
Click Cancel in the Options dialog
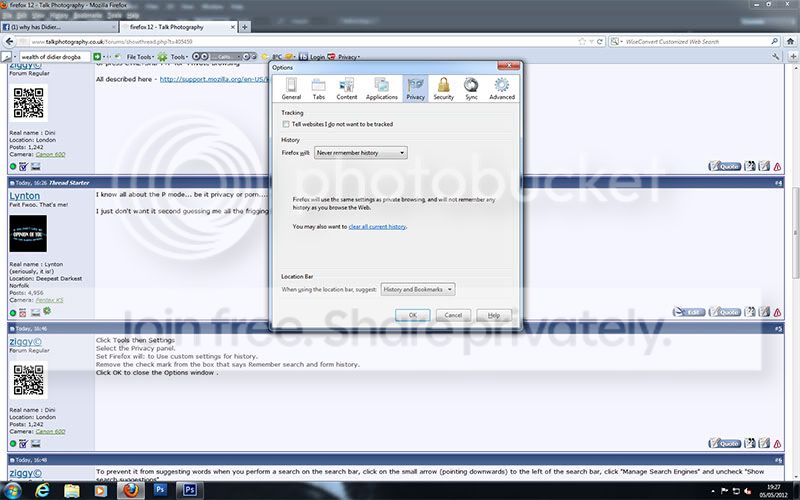[x=453, y=315]
